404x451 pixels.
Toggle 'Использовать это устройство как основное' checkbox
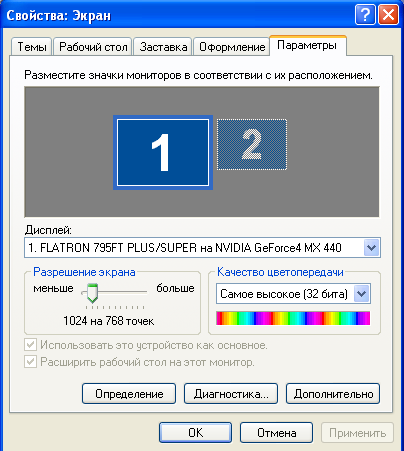point(31,345)
